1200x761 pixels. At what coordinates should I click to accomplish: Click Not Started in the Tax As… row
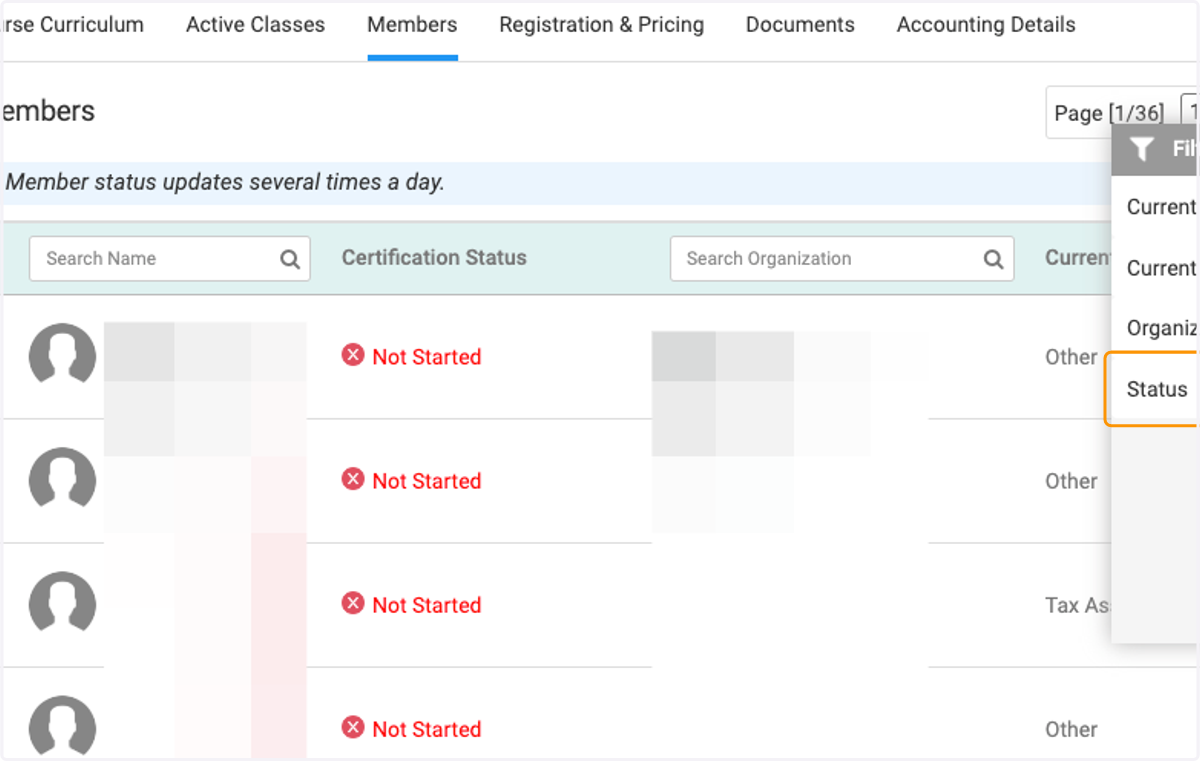[x=411, y=604]
